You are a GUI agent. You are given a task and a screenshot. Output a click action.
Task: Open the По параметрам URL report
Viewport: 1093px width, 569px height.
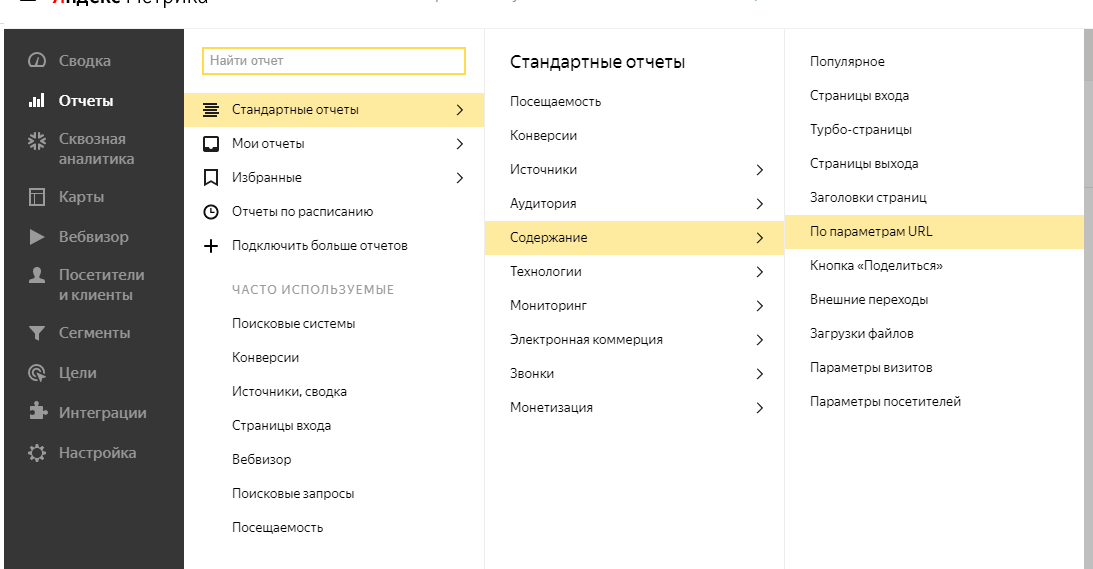pos(871,232)
